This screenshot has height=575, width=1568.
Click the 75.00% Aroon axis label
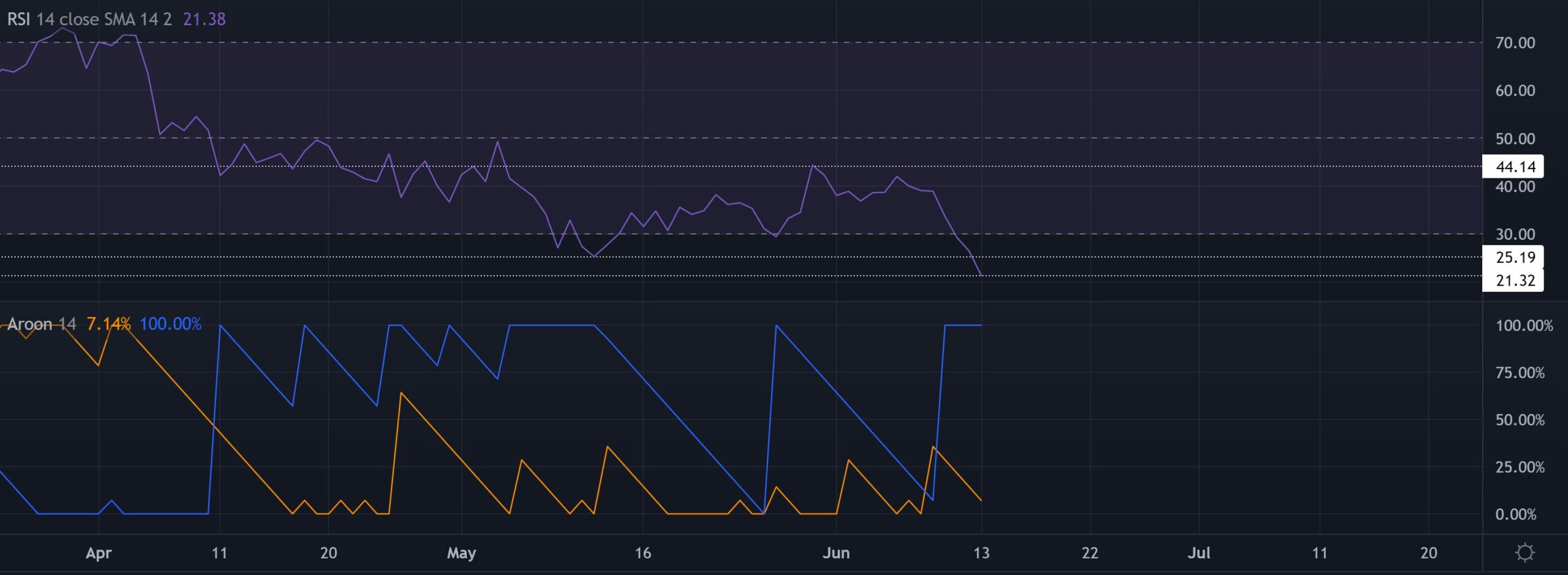pyautogui.click(x=1520, y=373)
